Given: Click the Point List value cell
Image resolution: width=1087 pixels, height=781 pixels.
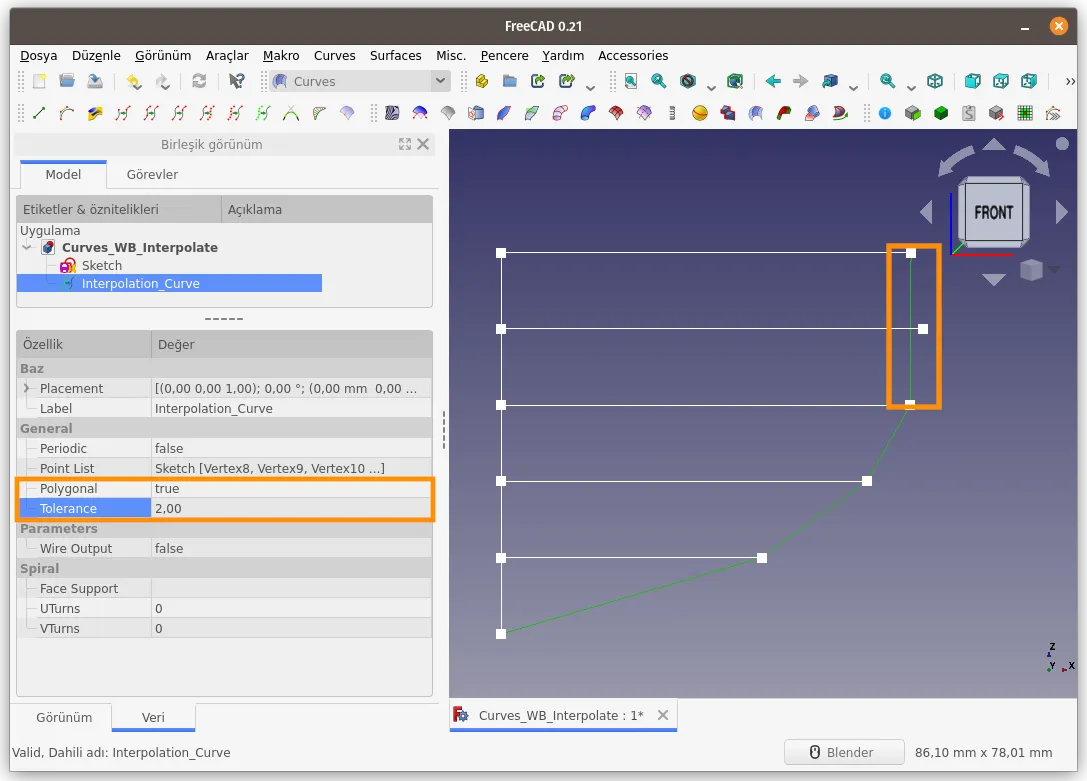Looking at the screenshot, I should click(292, 468).
